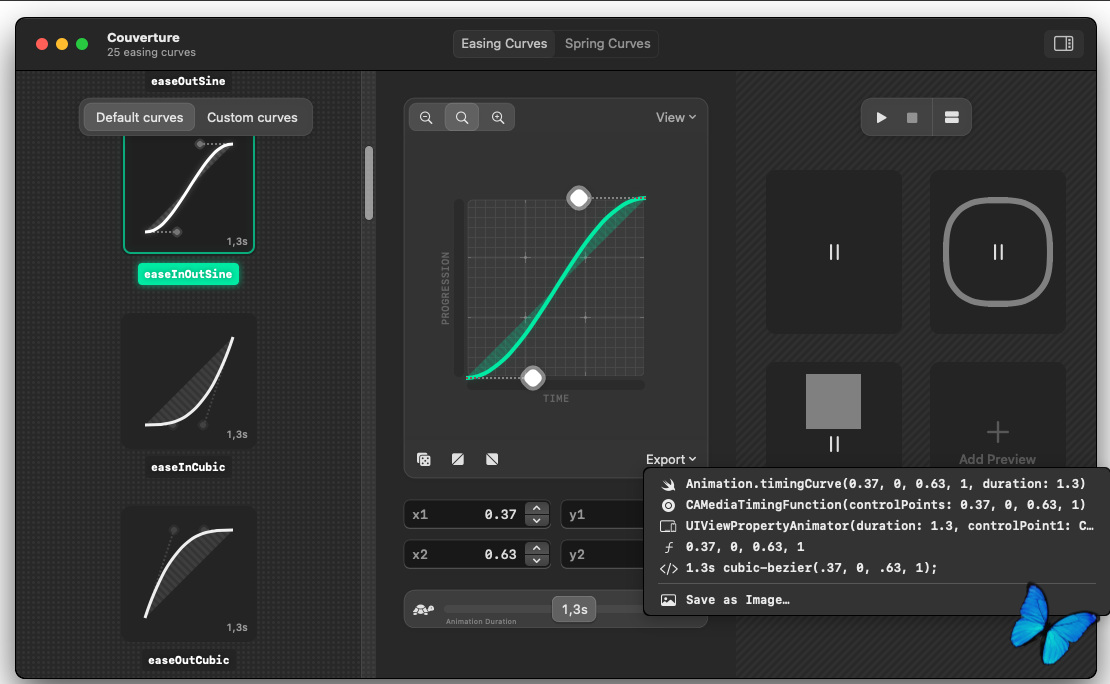
Task: Reset zoom with the center magnifier icon
Action: pos(462,118)
